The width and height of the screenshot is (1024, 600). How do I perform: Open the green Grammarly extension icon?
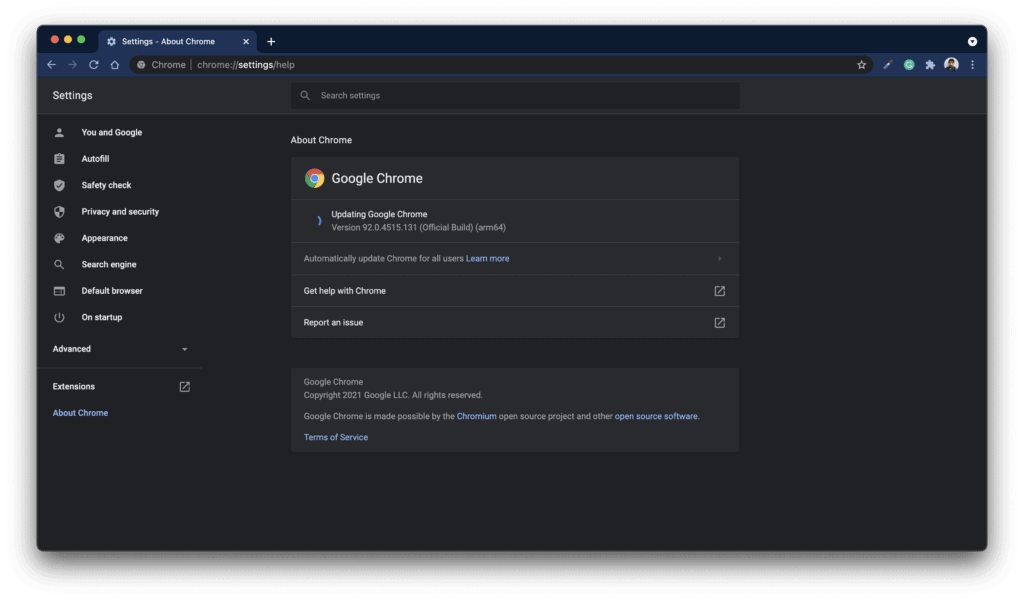click(x=909, y=65)
